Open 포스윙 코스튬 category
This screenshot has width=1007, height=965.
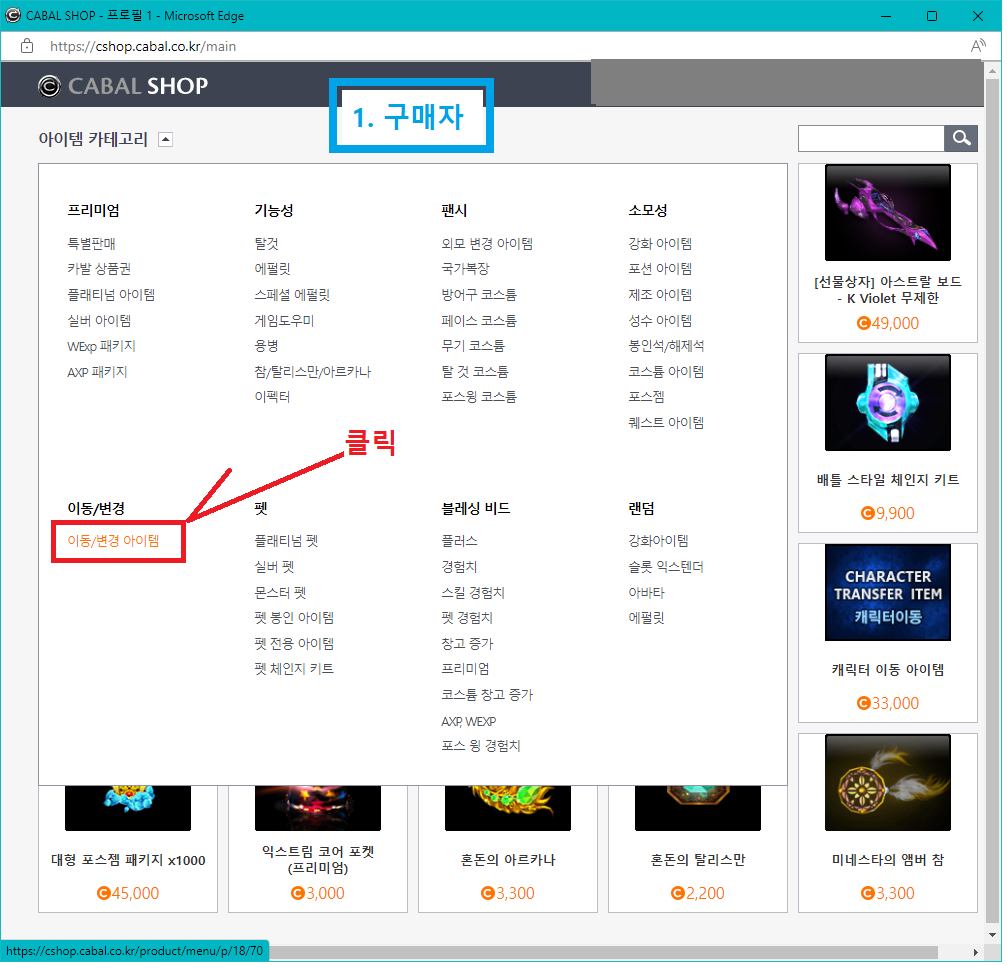(x=481, y=398)
